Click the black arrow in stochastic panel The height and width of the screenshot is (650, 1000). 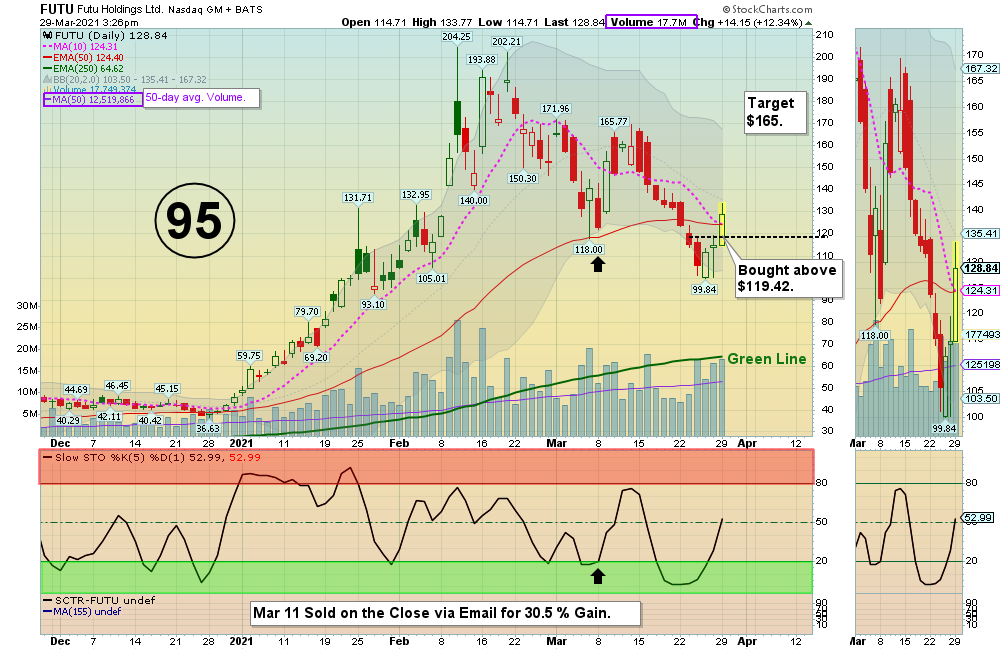[x=598, y=575]
